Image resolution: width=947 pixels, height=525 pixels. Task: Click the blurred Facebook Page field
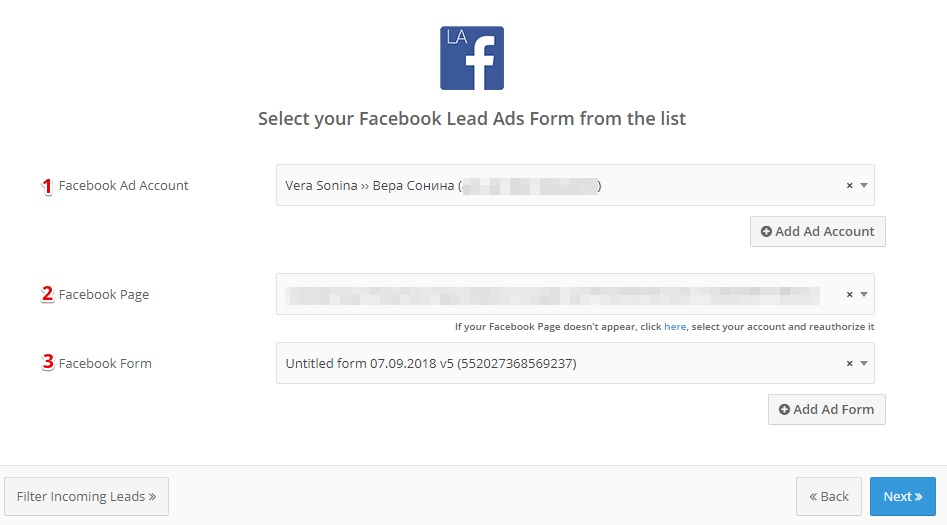click(x=575, y=294)
